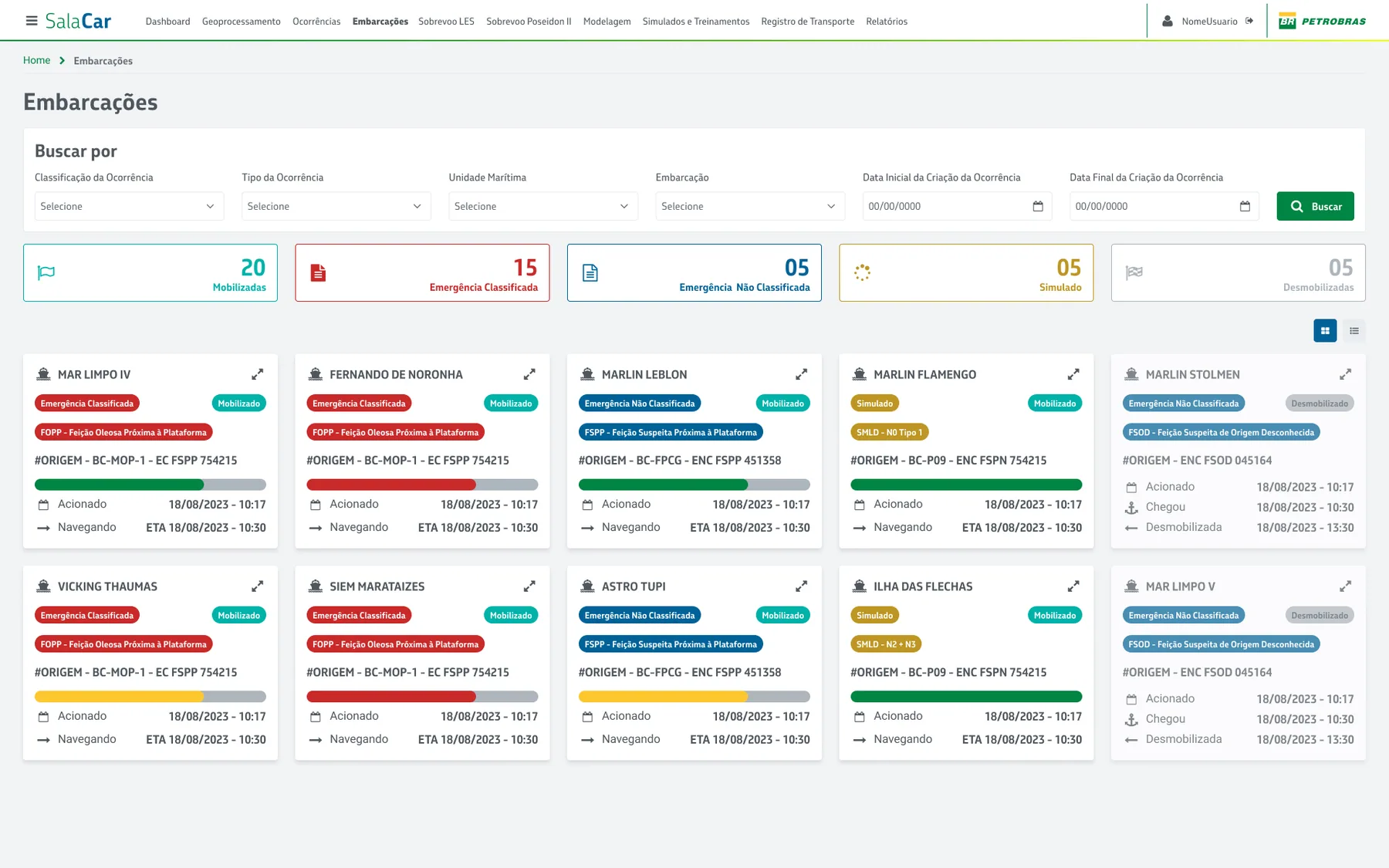
Task: Filter by 20 Mobilizadas
Action: coord(150,272)
